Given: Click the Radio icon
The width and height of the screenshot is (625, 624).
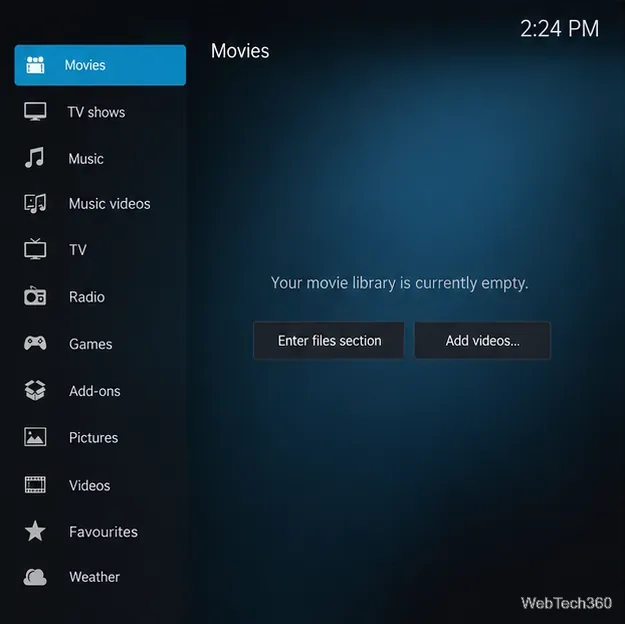Looking at the screenshot, I should click(35, 296).
